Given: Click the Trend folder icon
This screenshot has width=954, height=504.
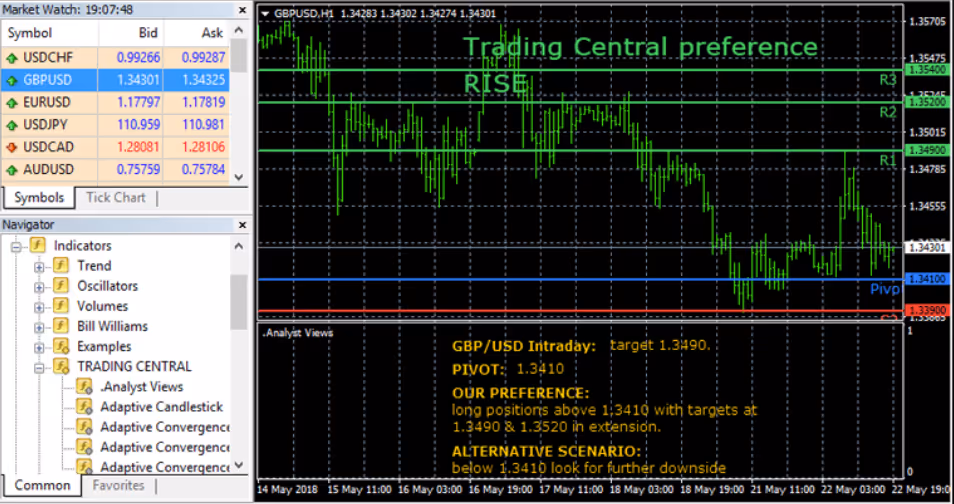Looking at the screenshot, I should [61, 265].
